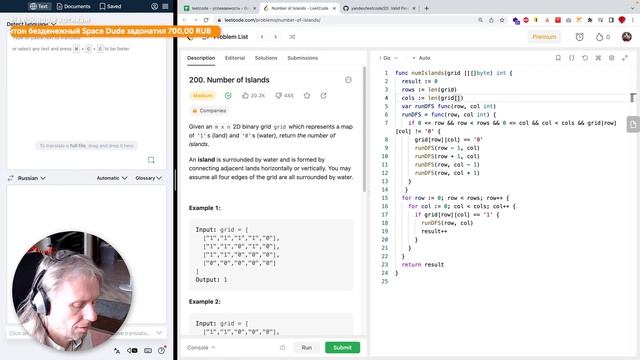The width and height of the screenshot is (640, 360).
Task: Bookmark page with Chrome star icon
Action: point(502,20)
